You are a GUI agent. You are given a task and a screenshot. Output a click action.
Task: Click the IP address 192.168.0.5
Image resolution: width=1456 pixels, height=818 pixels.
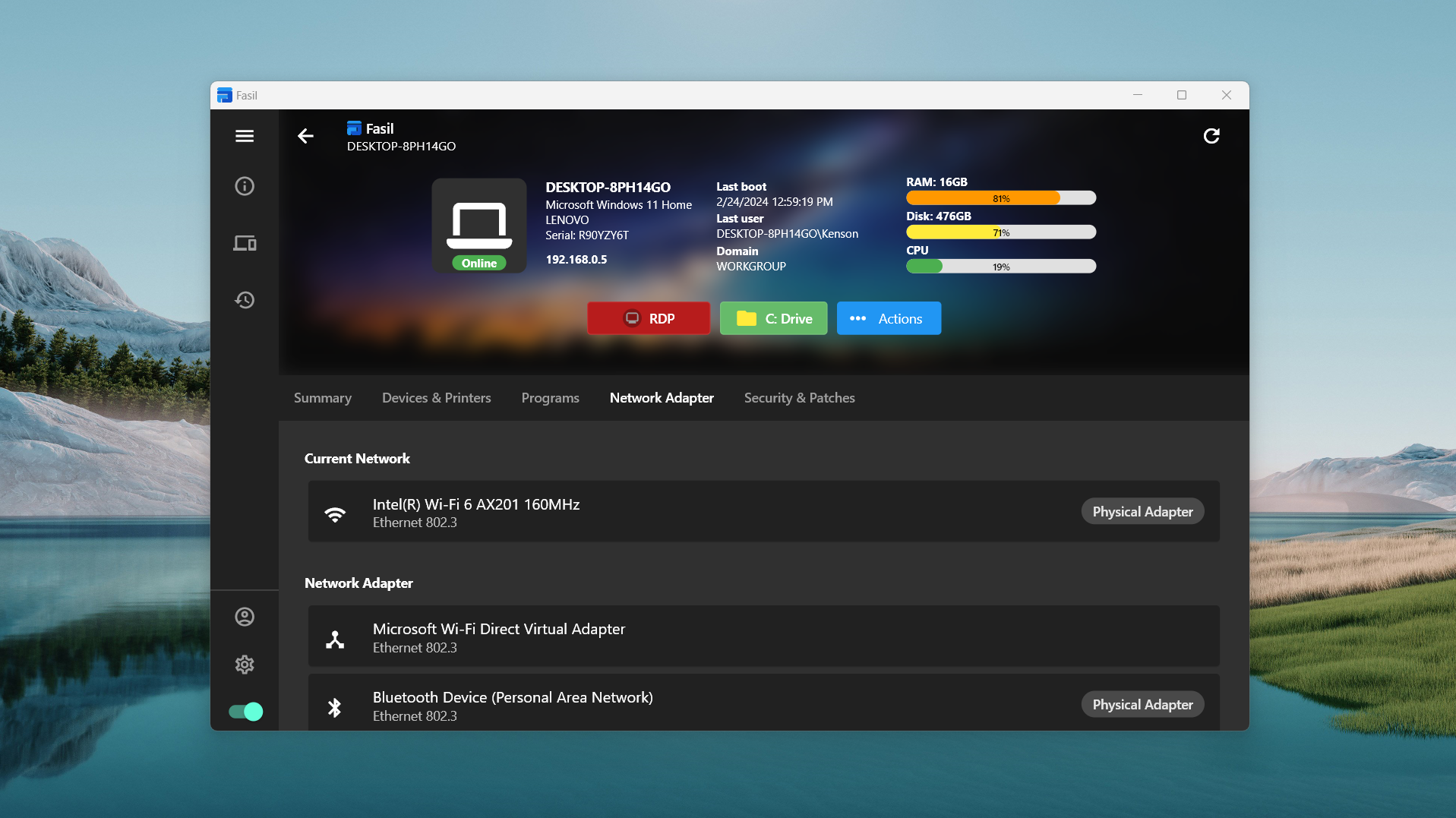pyautogui.click(x=576, y=260)
